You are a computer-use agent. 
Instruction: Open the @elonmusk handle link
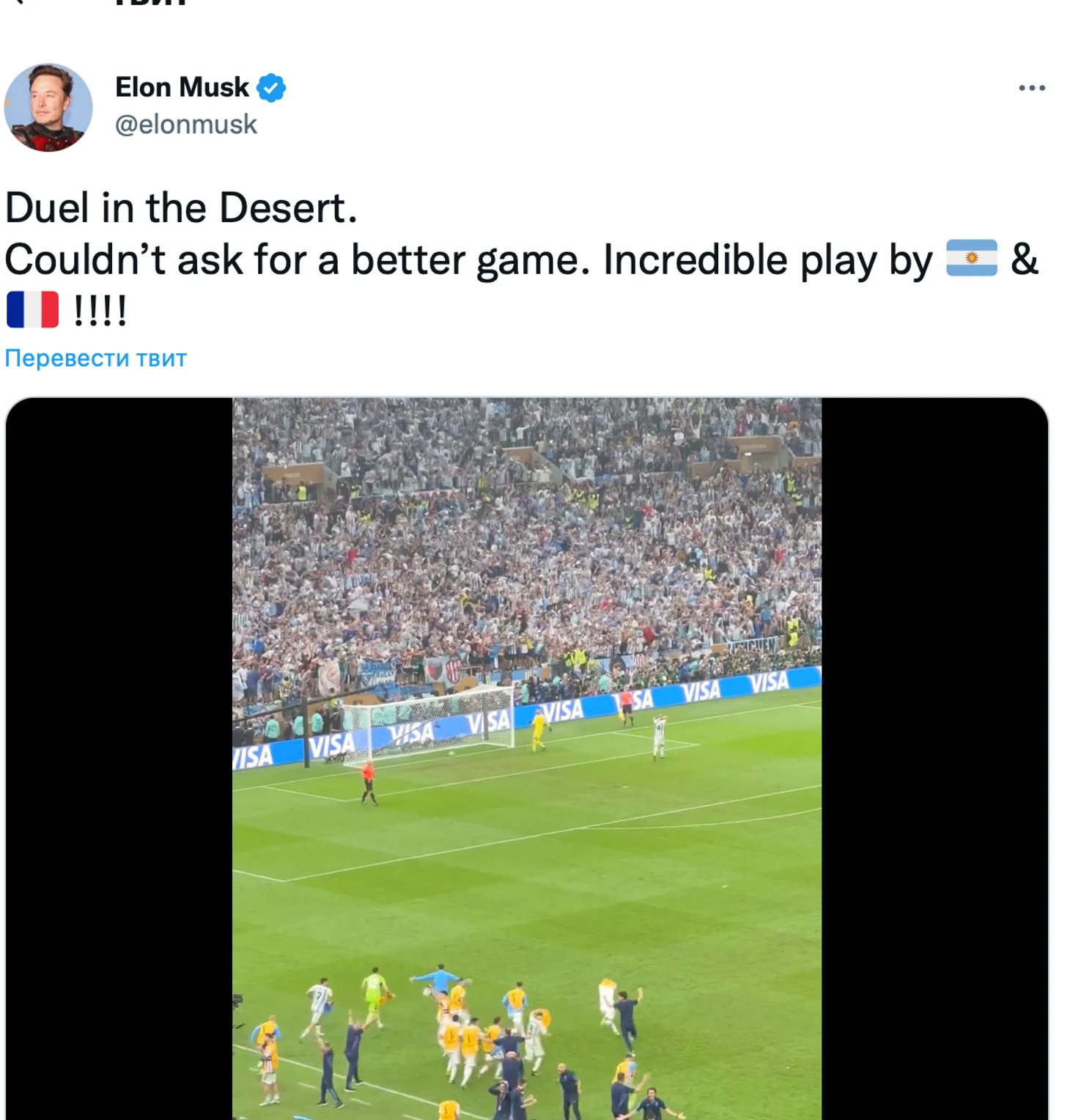186,125
